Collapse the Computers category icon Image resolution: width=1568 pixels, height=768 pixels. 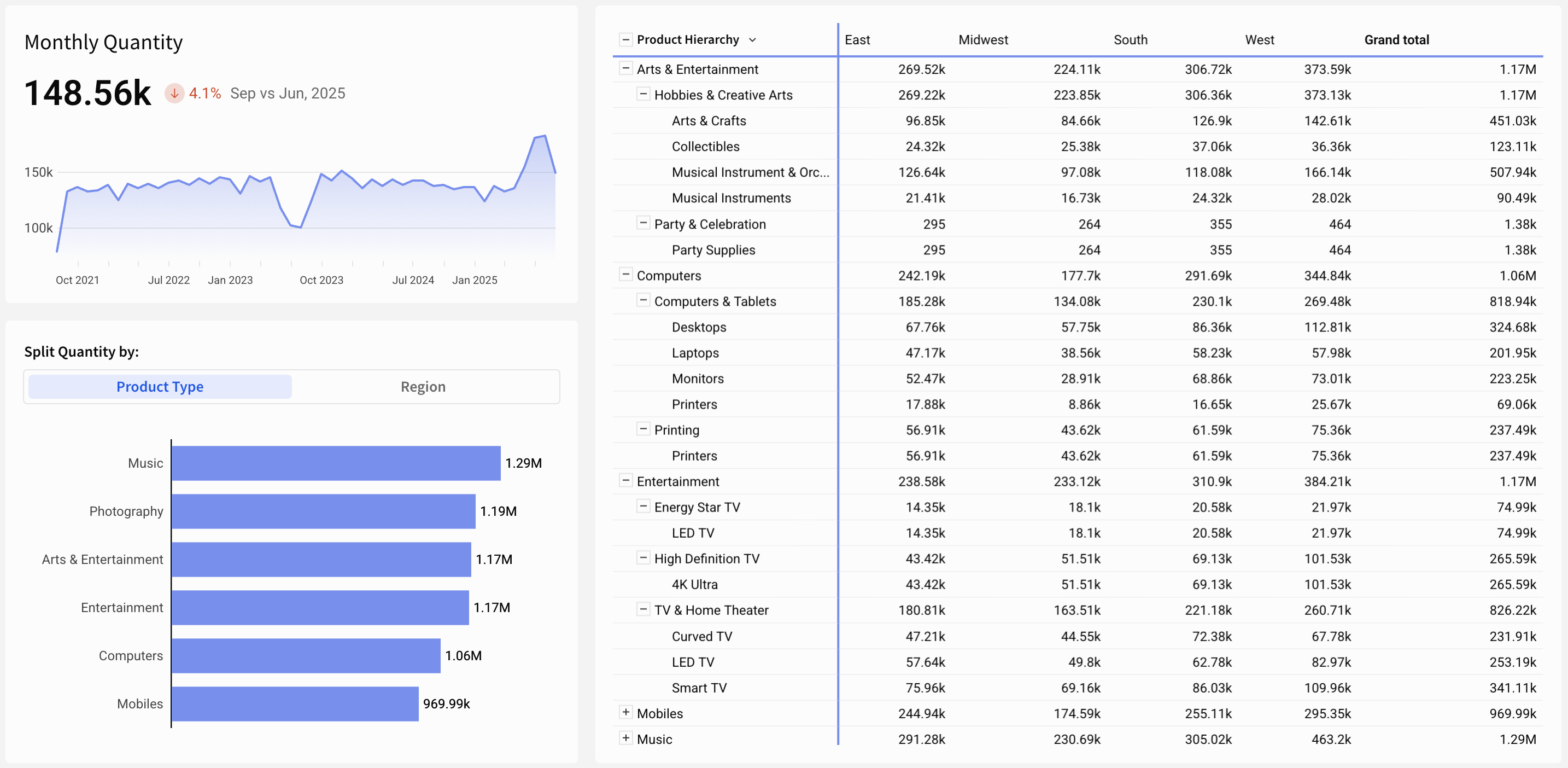pyautogui.click(x=625, y=275)
